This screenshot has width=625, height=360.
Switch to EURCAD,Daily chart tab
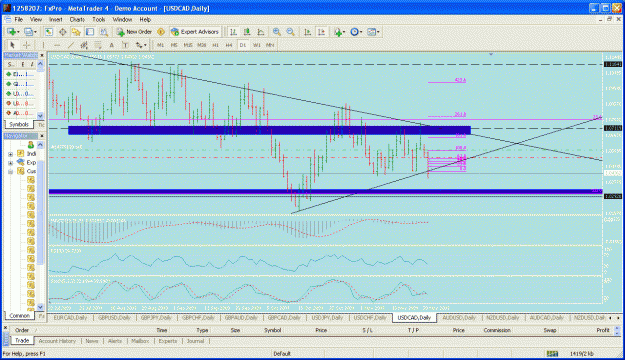(x=70, y=318)
